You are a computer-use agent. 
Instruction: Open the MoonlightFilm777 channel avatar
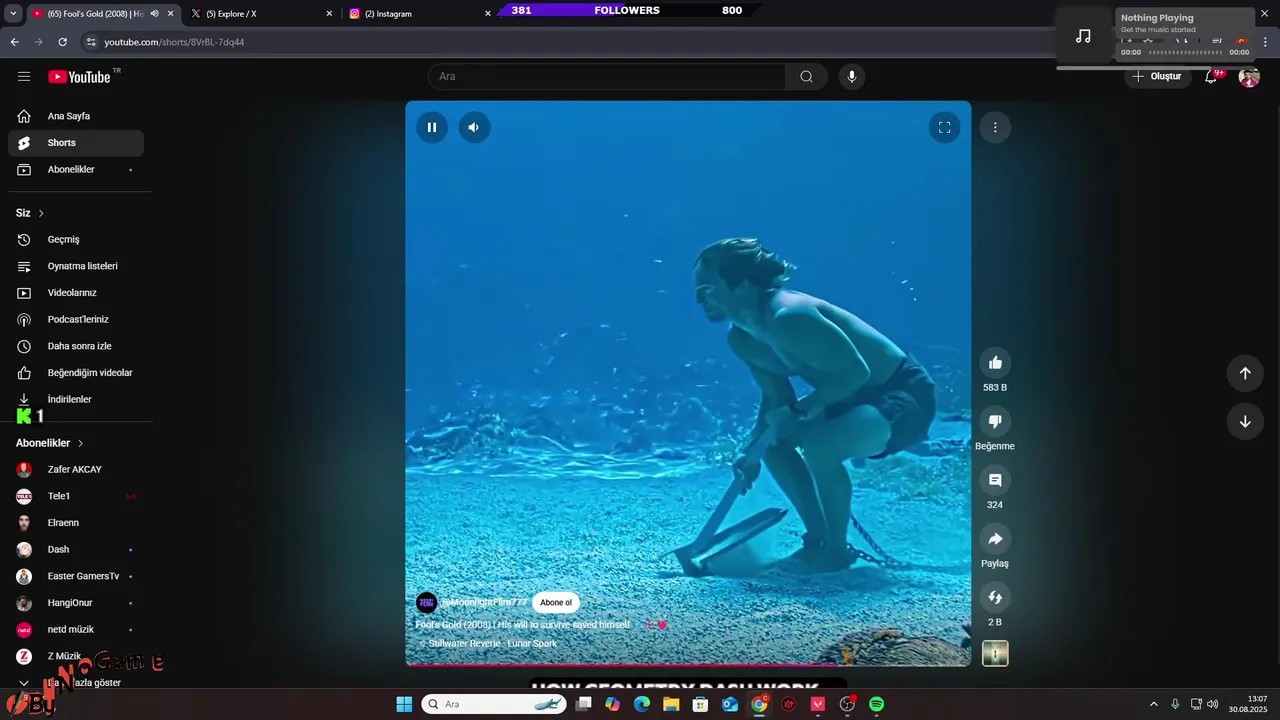coord(427,602)
